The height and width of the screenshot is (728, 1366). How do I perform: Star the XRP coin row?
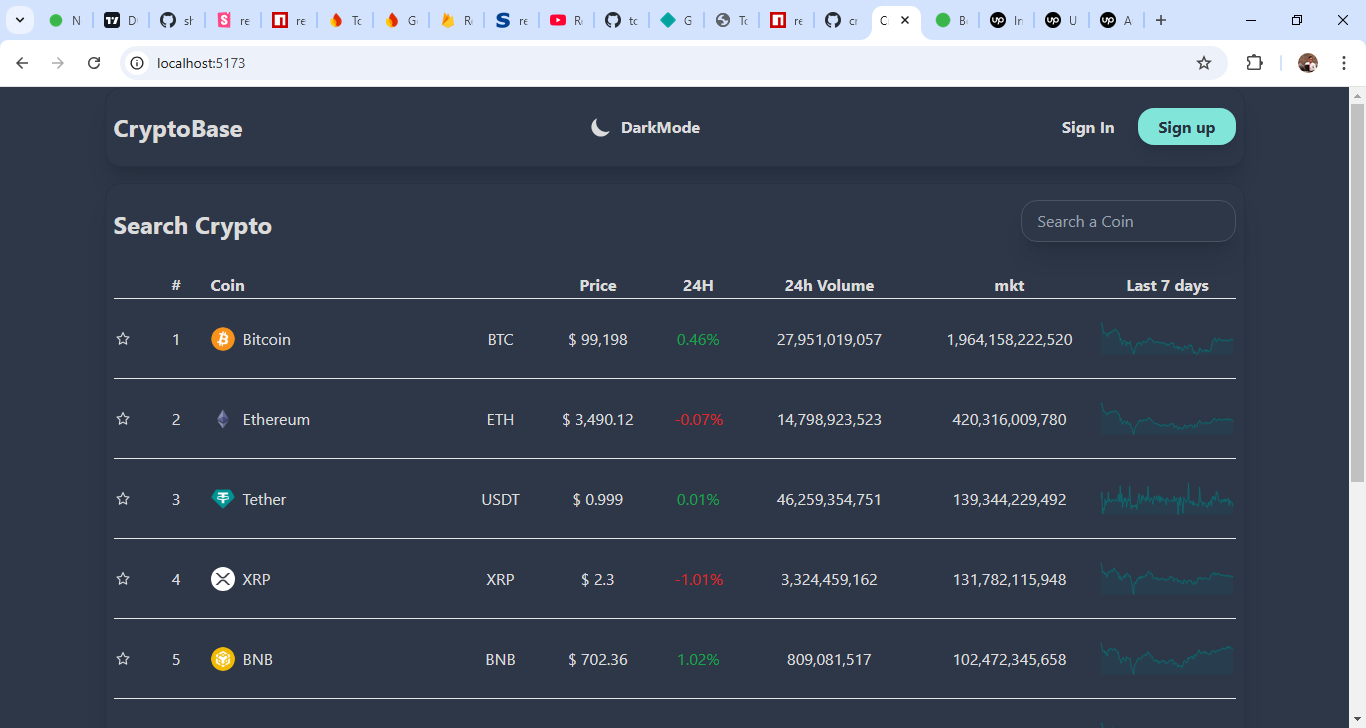(x=123, y=579)
